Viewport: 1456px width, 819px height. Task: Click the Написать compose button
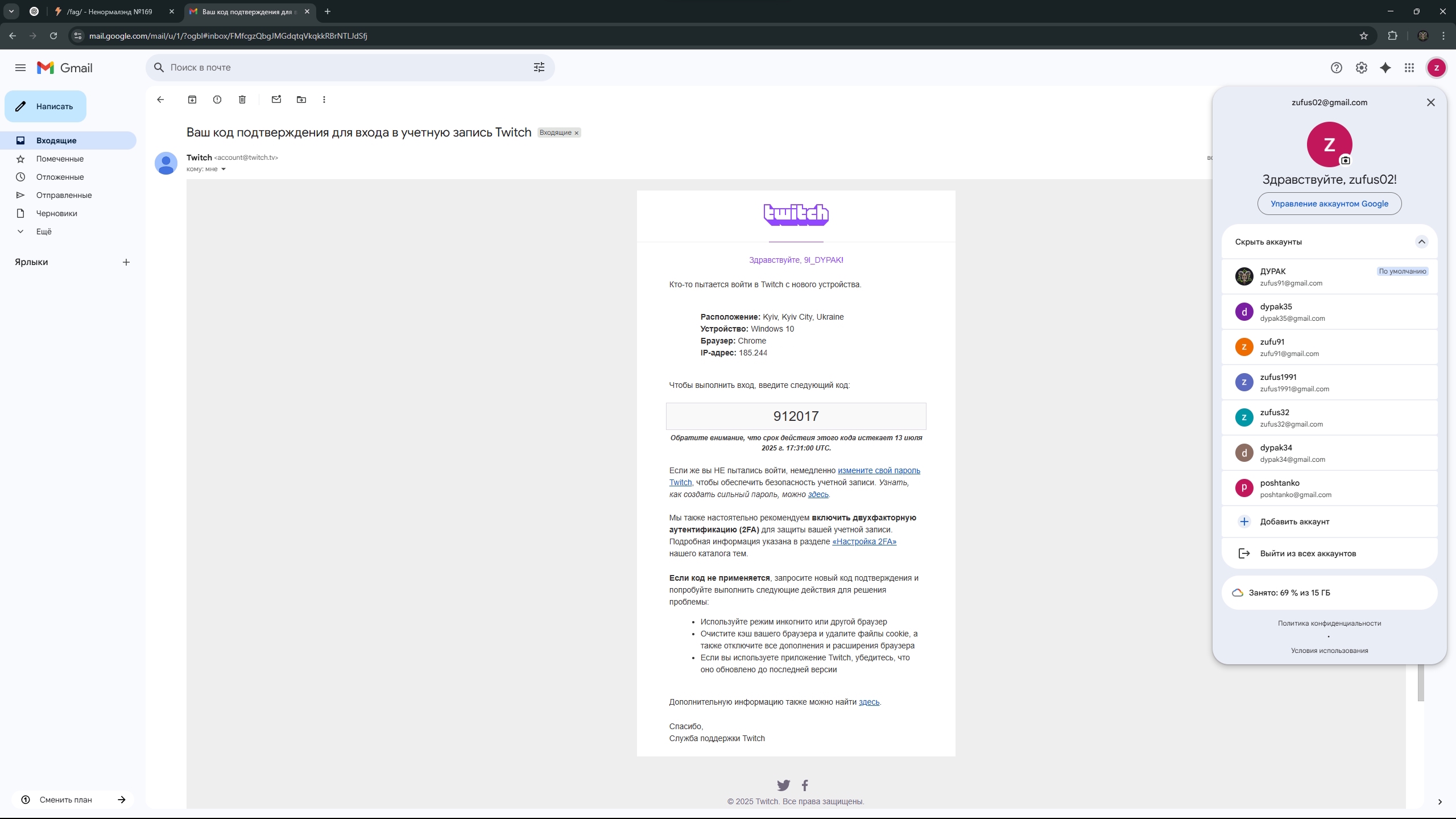[x=45, y=106]
